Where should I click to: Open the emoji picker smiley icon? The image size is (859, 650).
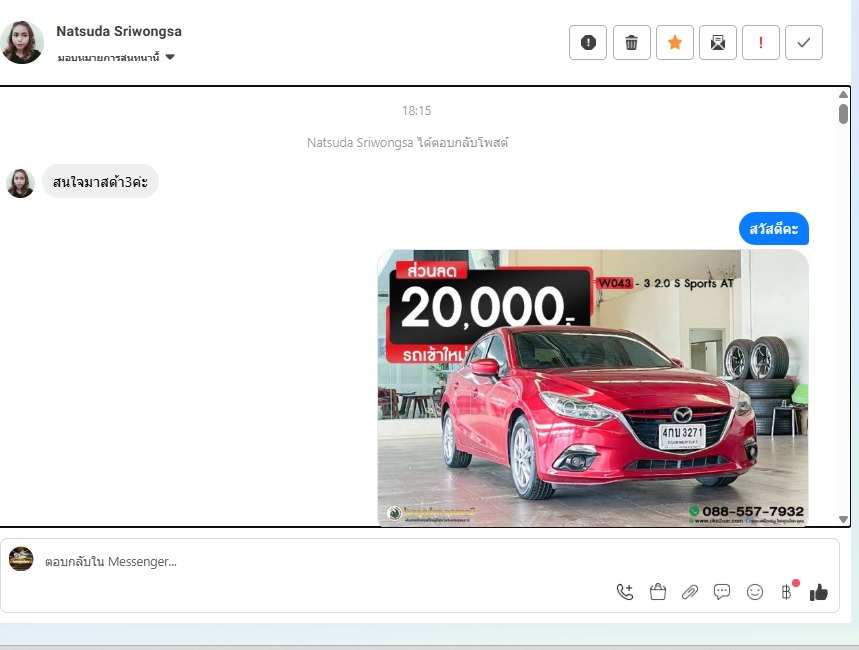755,592
